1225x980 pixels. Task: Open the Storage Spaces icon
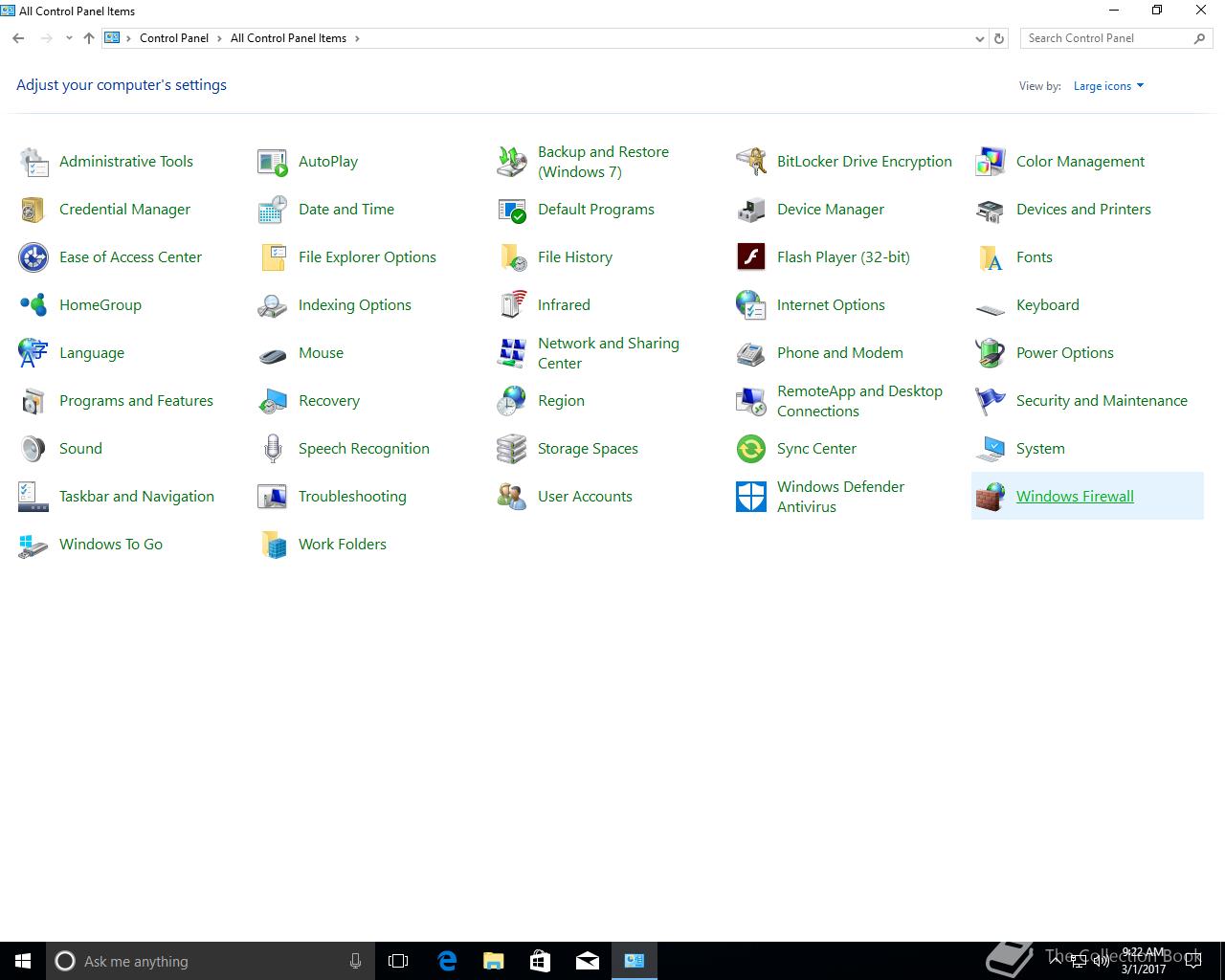click(512, 449)
